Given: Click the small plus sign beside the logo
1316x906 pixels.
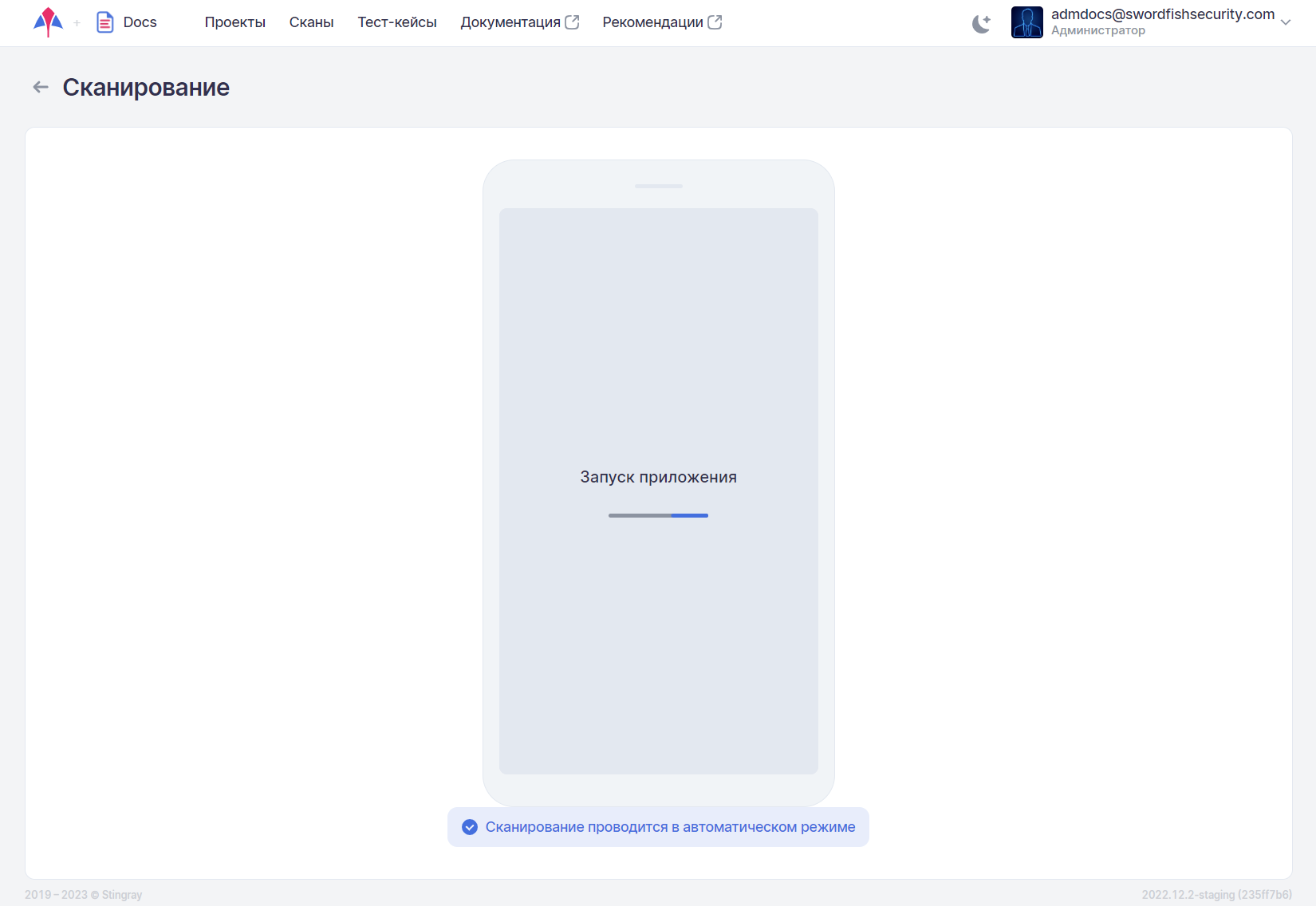Looking at the screenshot, I should pyautogui.click(x=77, y=23).
